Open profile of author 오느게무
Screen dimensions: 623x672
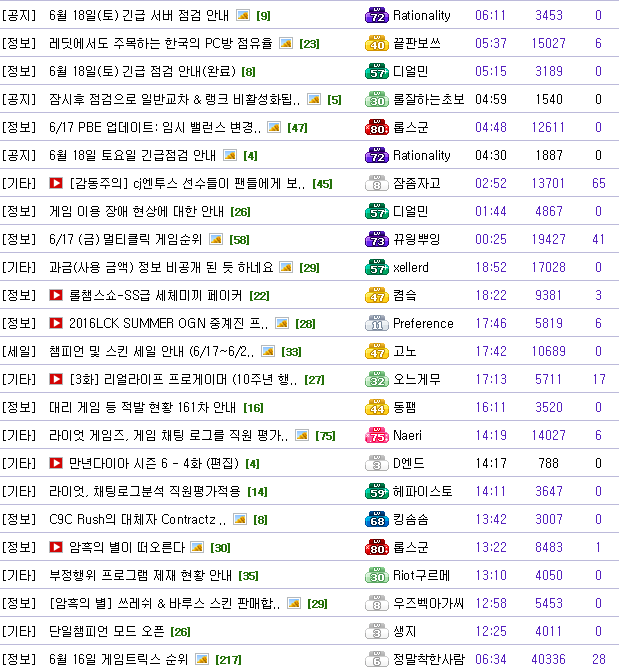click(416, 379)
